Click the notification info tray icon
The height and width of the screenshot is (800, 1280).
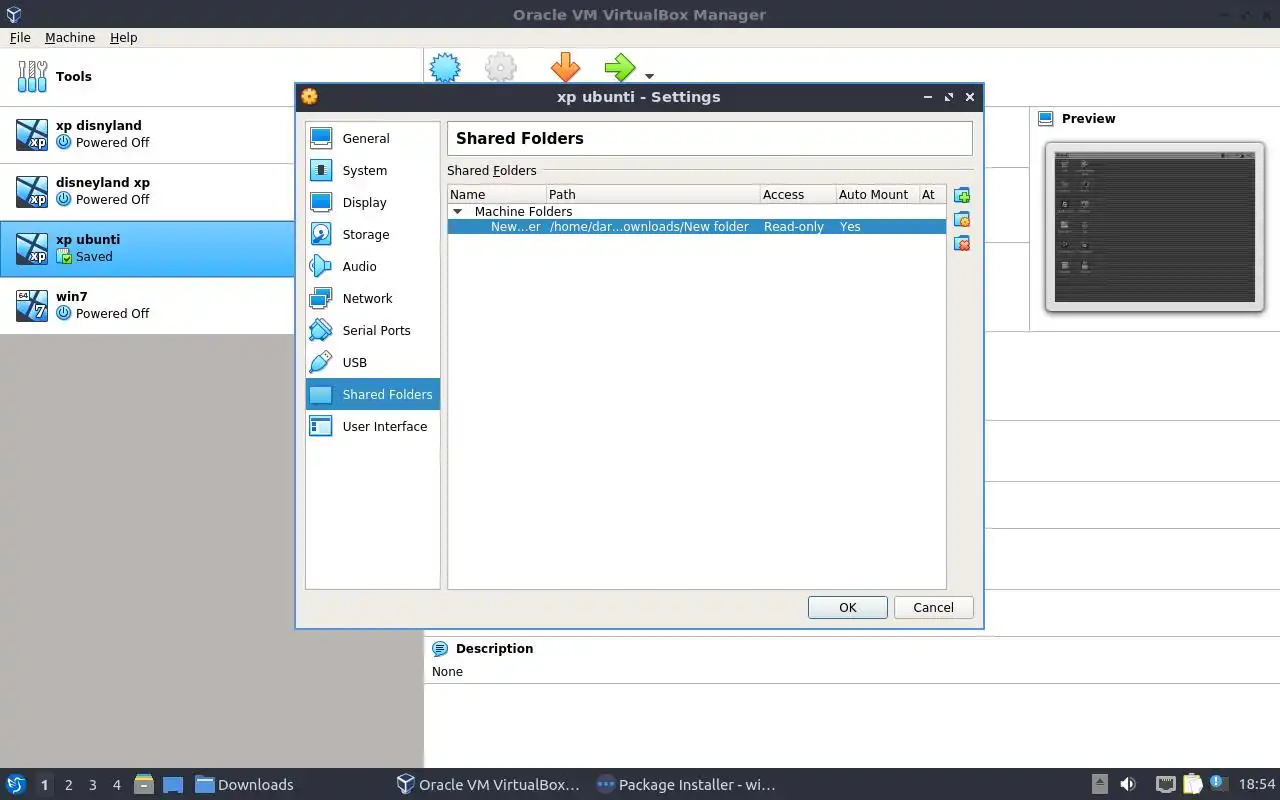click(x=1217, y=782)
